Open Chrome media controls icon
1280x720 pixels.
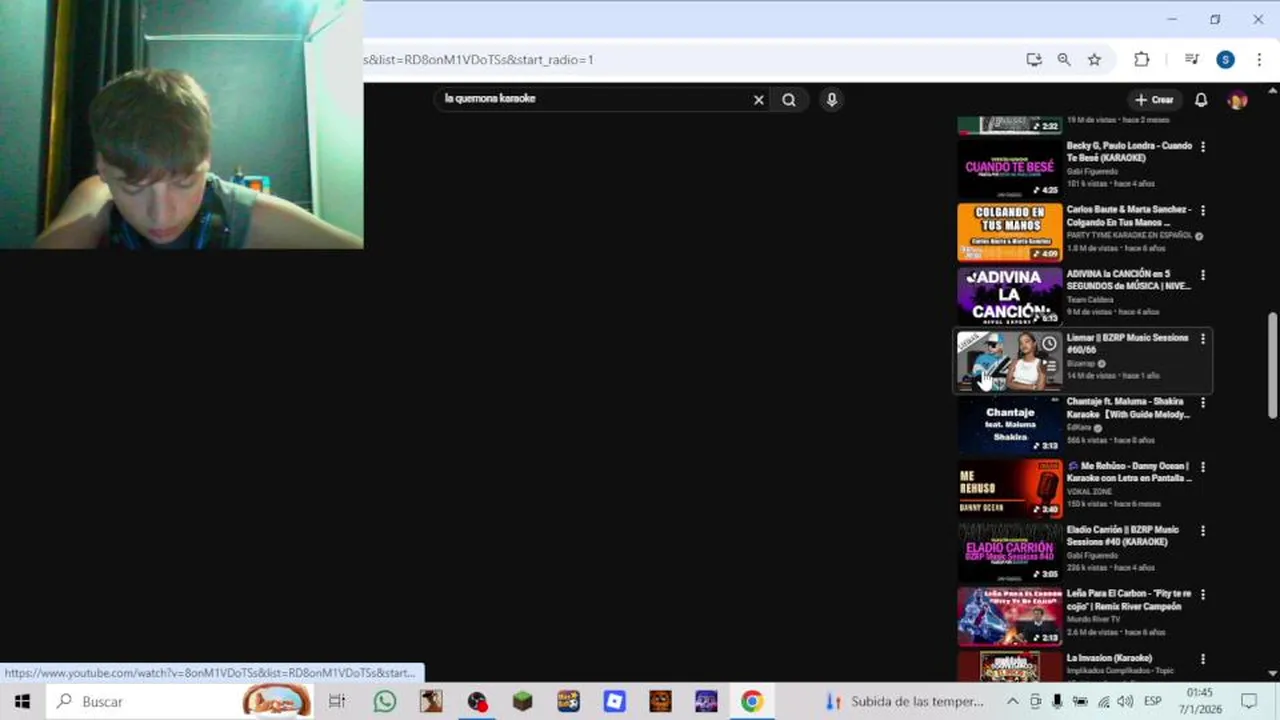click(1191, 60)
